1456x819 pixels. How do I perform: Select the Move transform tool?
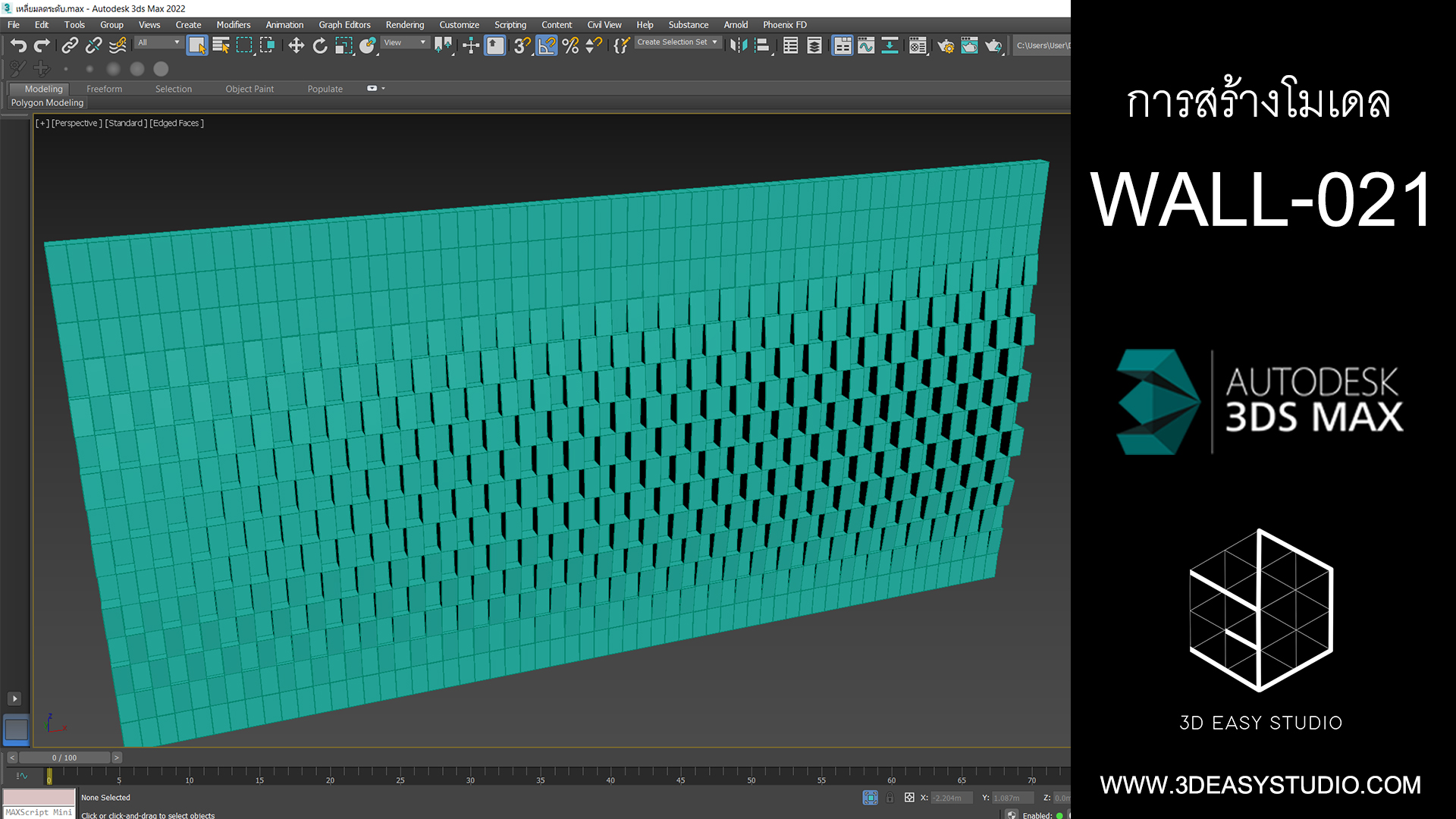tap(296, 45)
